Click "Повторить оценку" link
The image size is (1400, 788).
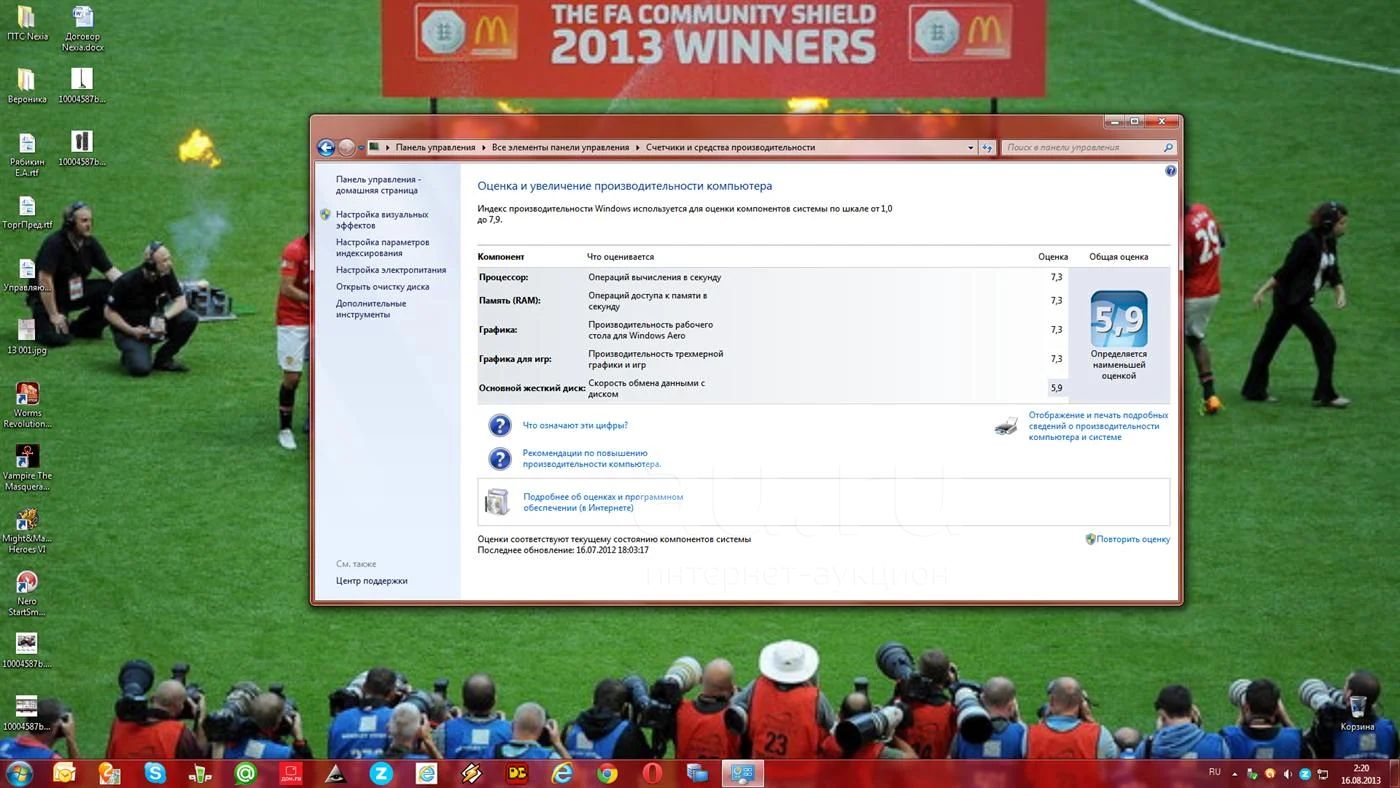click(1133, 539)
